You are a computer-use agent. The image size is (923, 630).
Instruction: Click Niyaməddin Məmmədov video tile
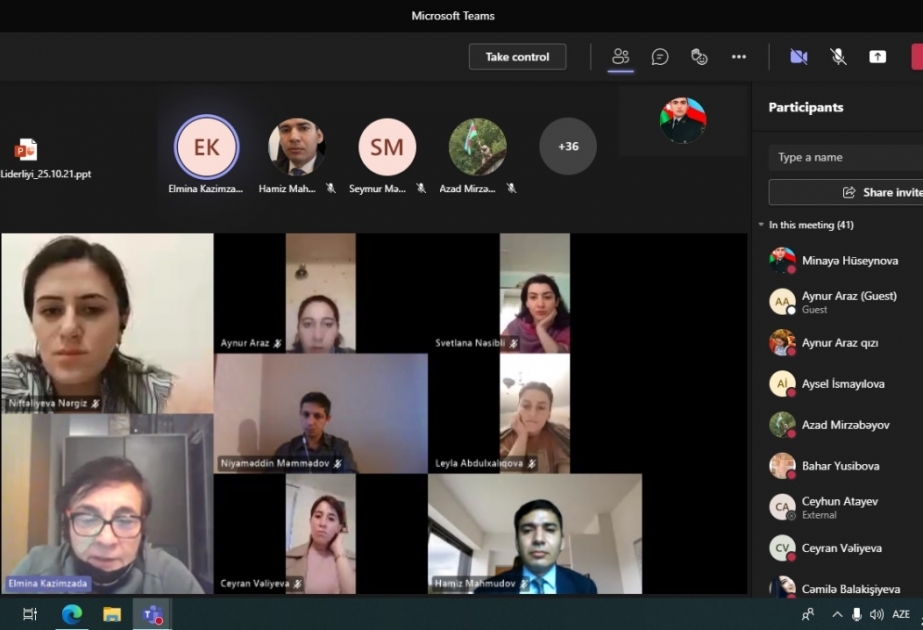pyautogui.click(x=321, y=413)
